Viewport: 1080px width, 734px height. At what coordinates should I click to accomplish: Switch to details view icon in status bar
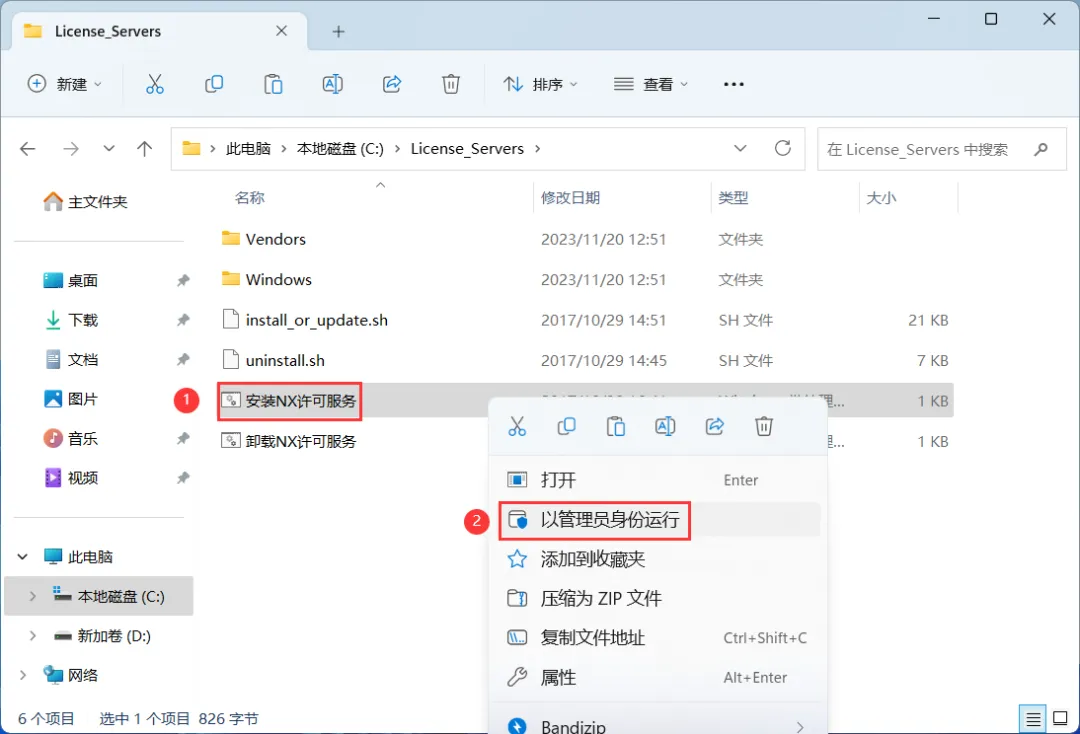point(1033,720)
